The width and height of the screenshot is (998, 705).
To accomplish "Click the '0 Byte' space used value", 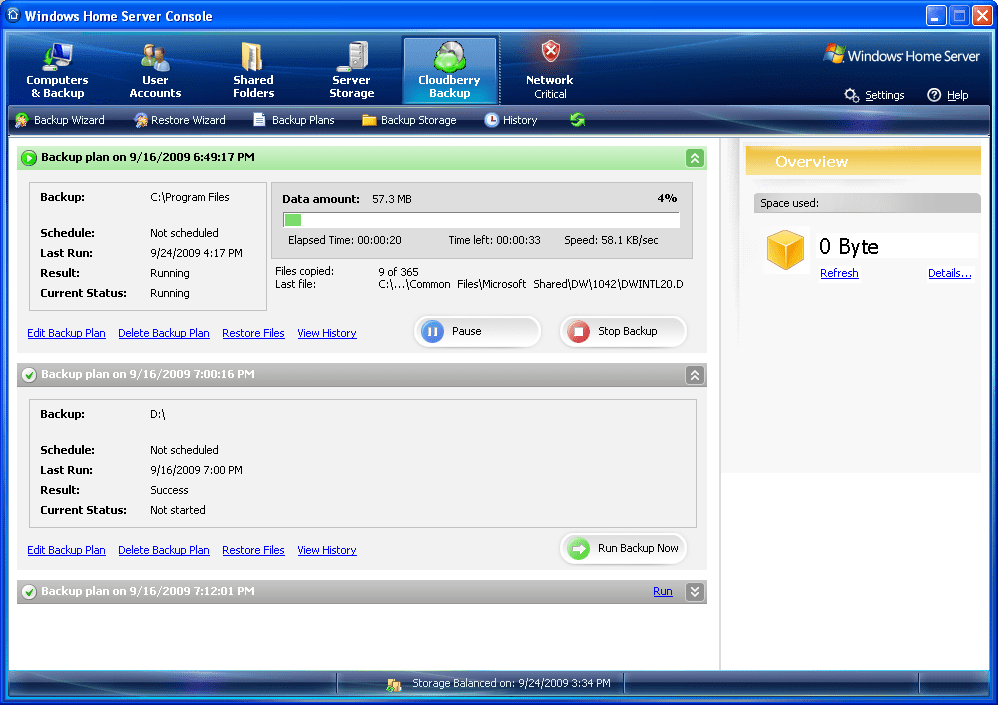I will 848,246.
